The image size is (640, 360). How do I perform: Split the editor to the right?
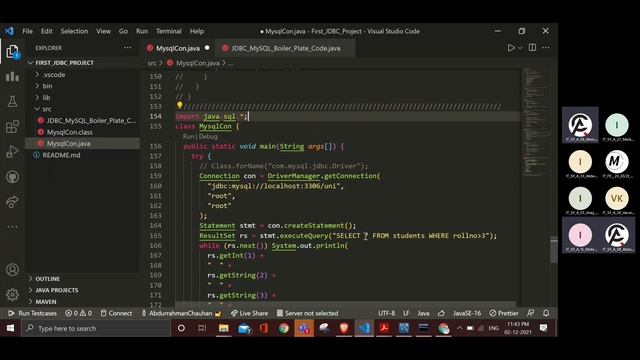coord(532,48)
